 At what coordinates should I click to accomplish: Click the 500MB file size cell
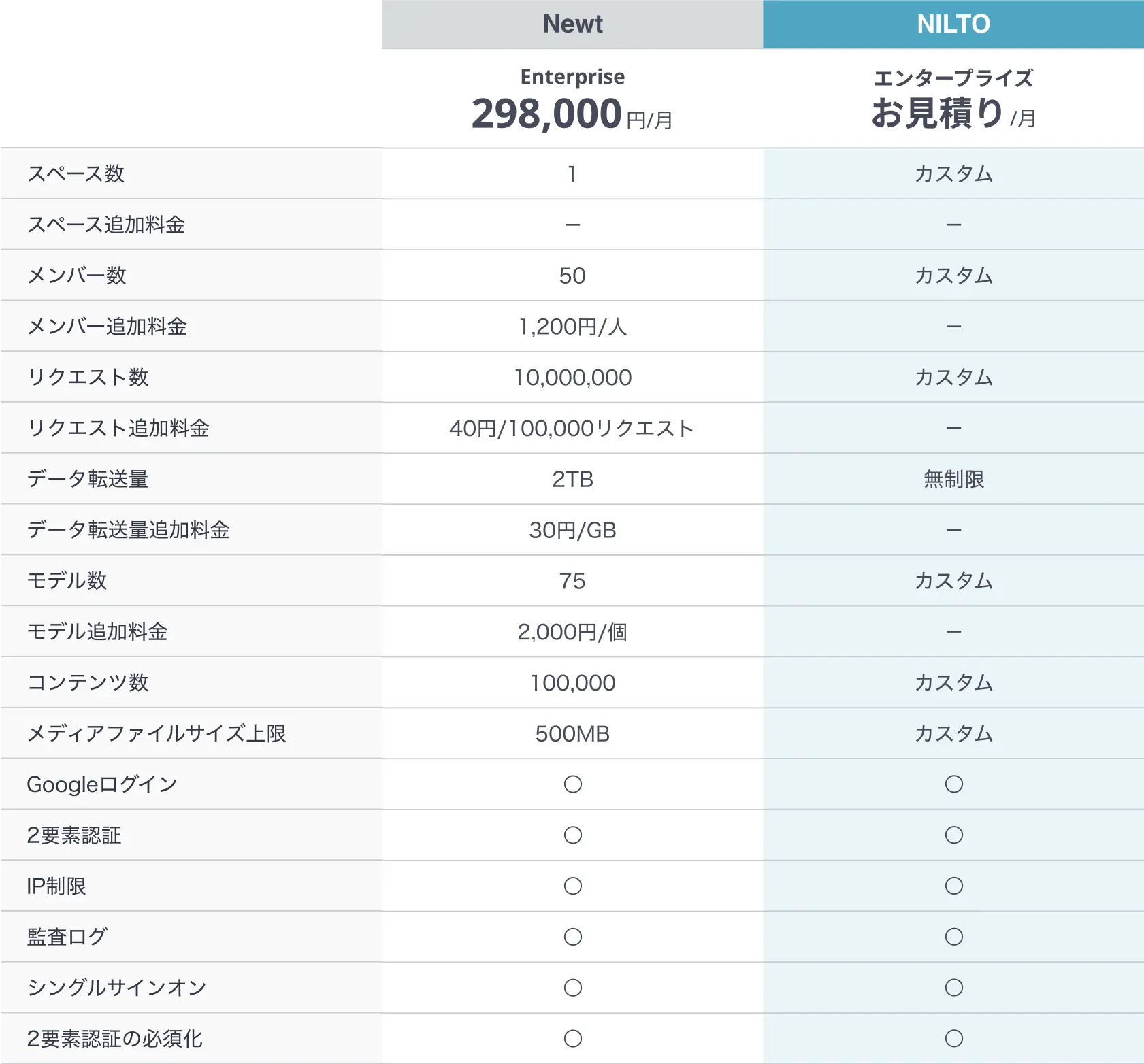click(572, 733)
